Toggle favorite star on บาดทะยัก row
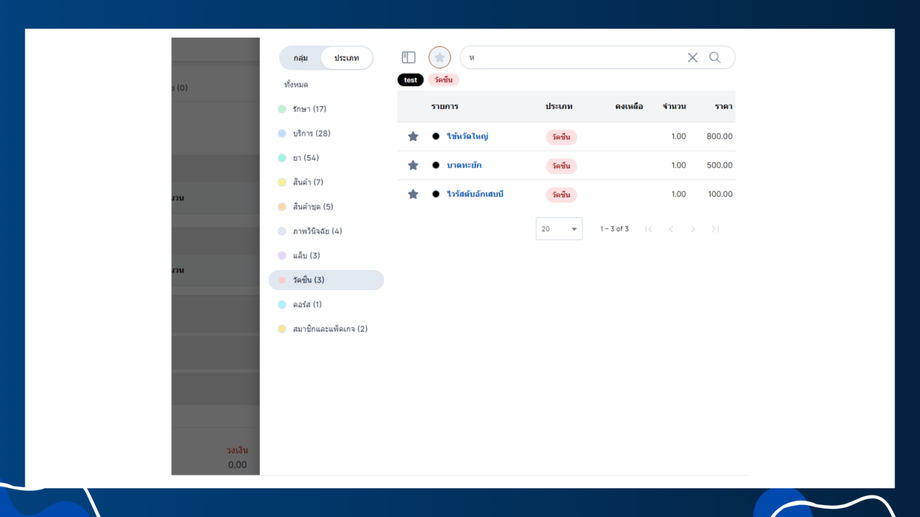Viewport: 920px width, 517px height. (x=413, y=165)
